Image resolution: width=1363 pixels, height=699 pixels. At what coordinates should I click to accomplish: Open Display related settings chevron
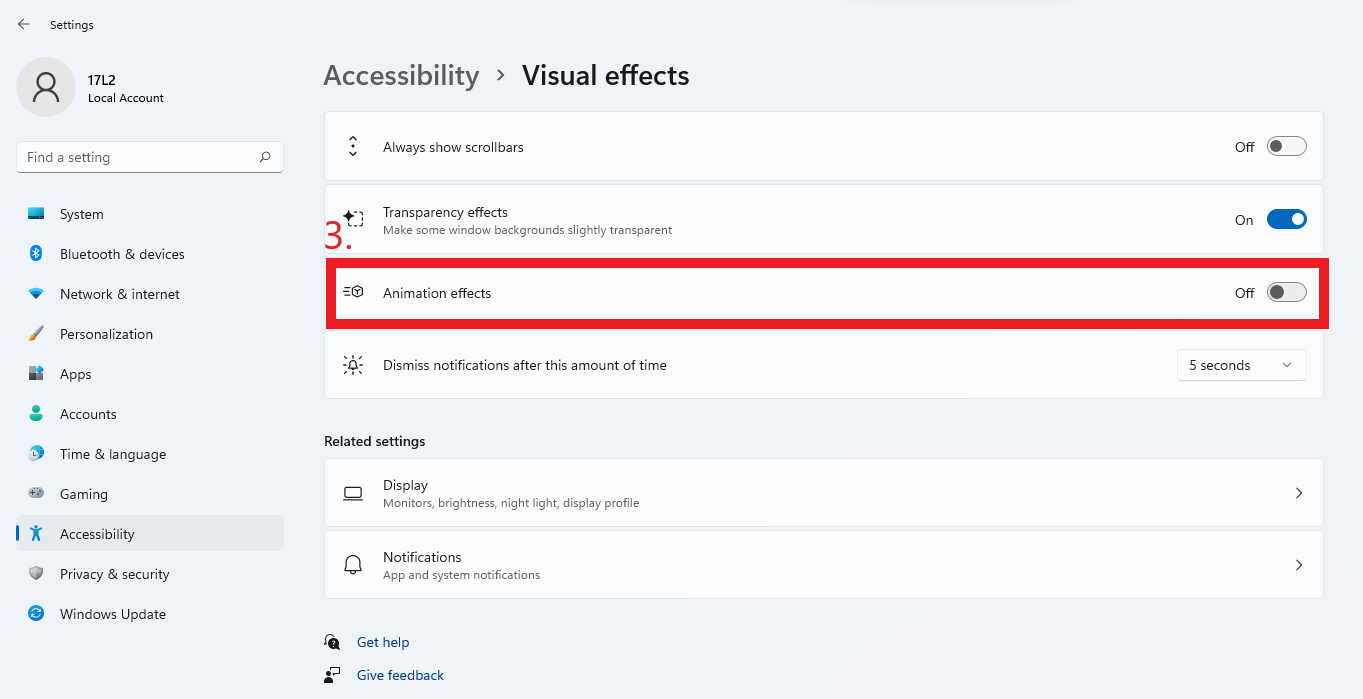tap(1298, 493)
